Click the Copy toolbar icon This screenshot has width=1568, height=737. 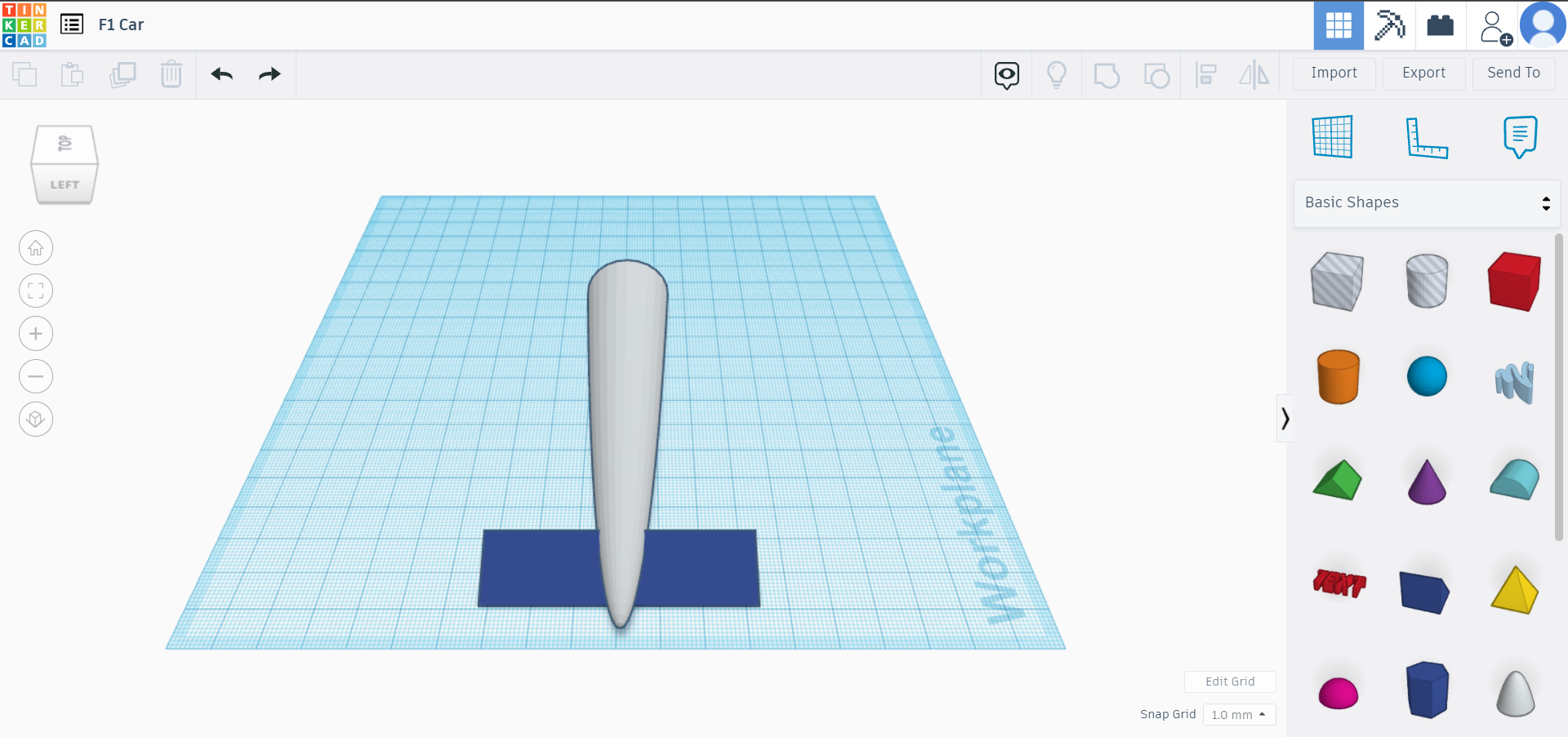coord(24,74)
